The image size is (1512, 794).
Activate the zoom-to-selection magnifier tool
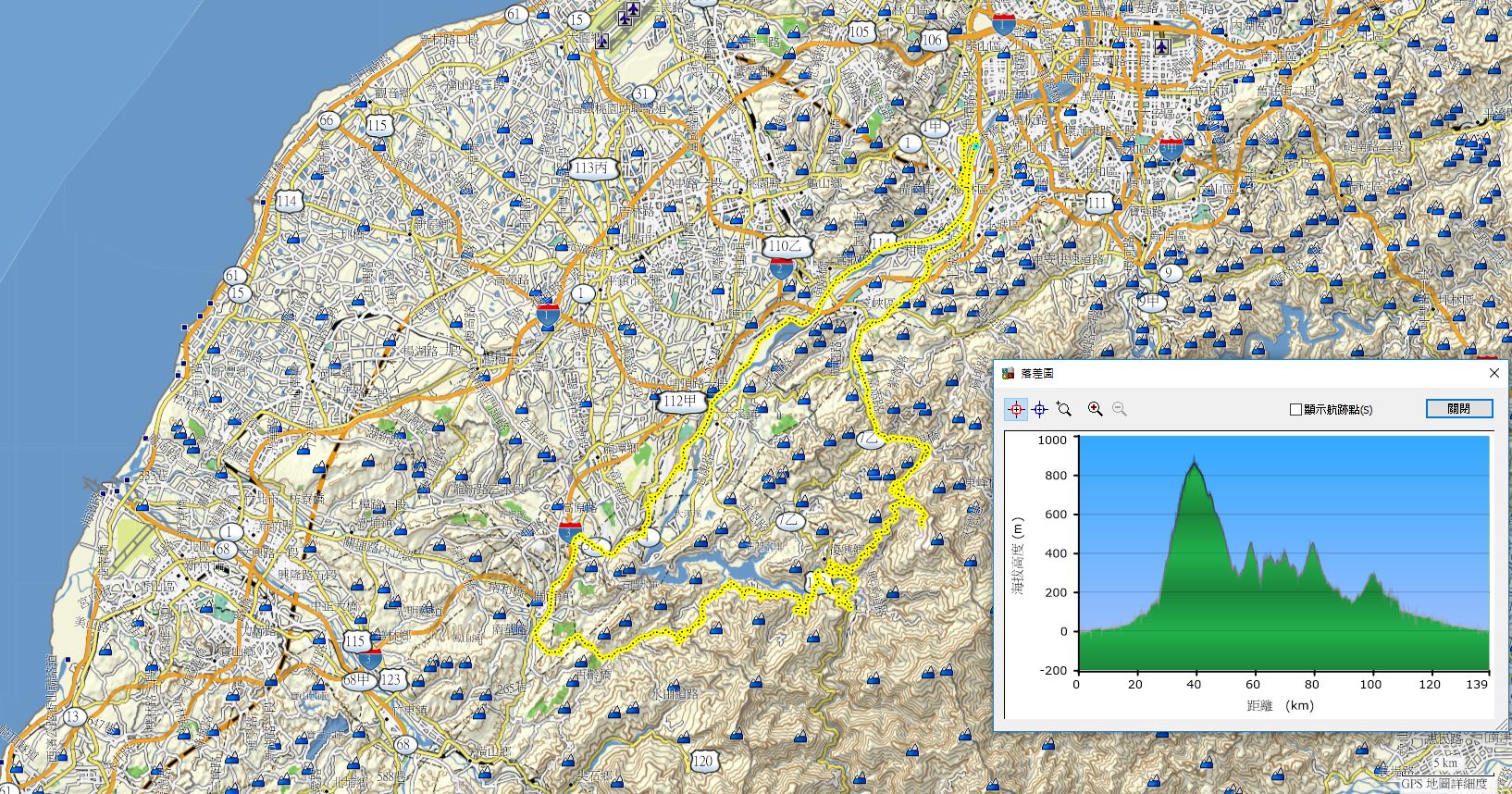tap(1064, 409)
